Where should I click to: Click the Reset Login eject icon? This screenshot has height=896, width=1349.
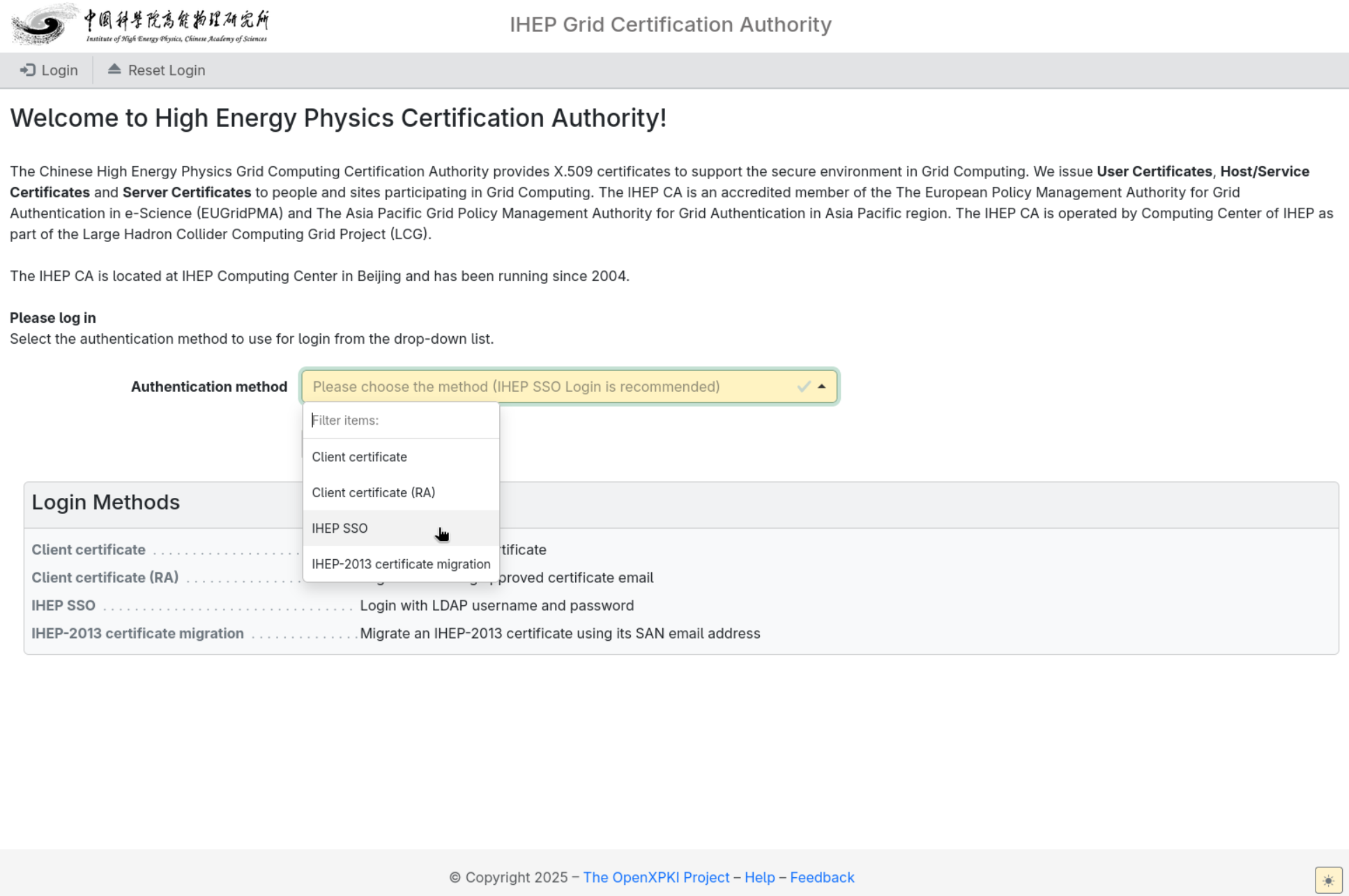[114, 69]
